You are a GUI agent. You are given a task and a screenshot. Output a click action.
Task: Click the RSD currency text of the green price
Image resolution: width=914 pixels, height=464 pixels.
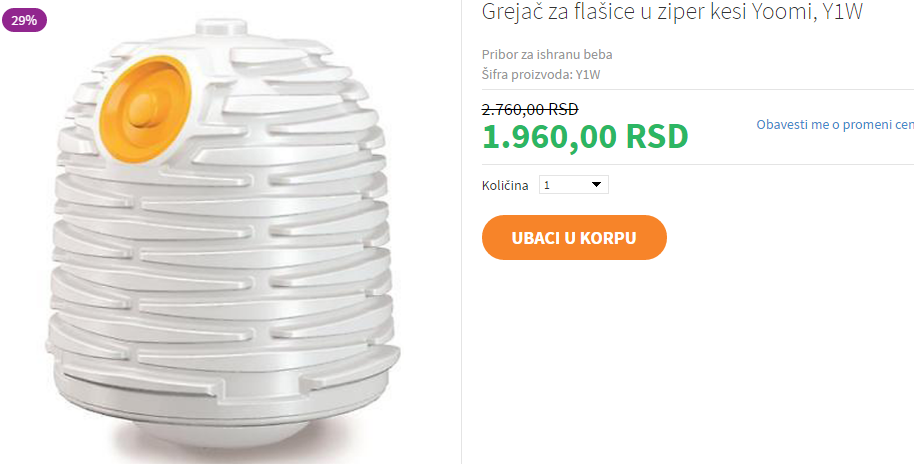pos(657,136)
